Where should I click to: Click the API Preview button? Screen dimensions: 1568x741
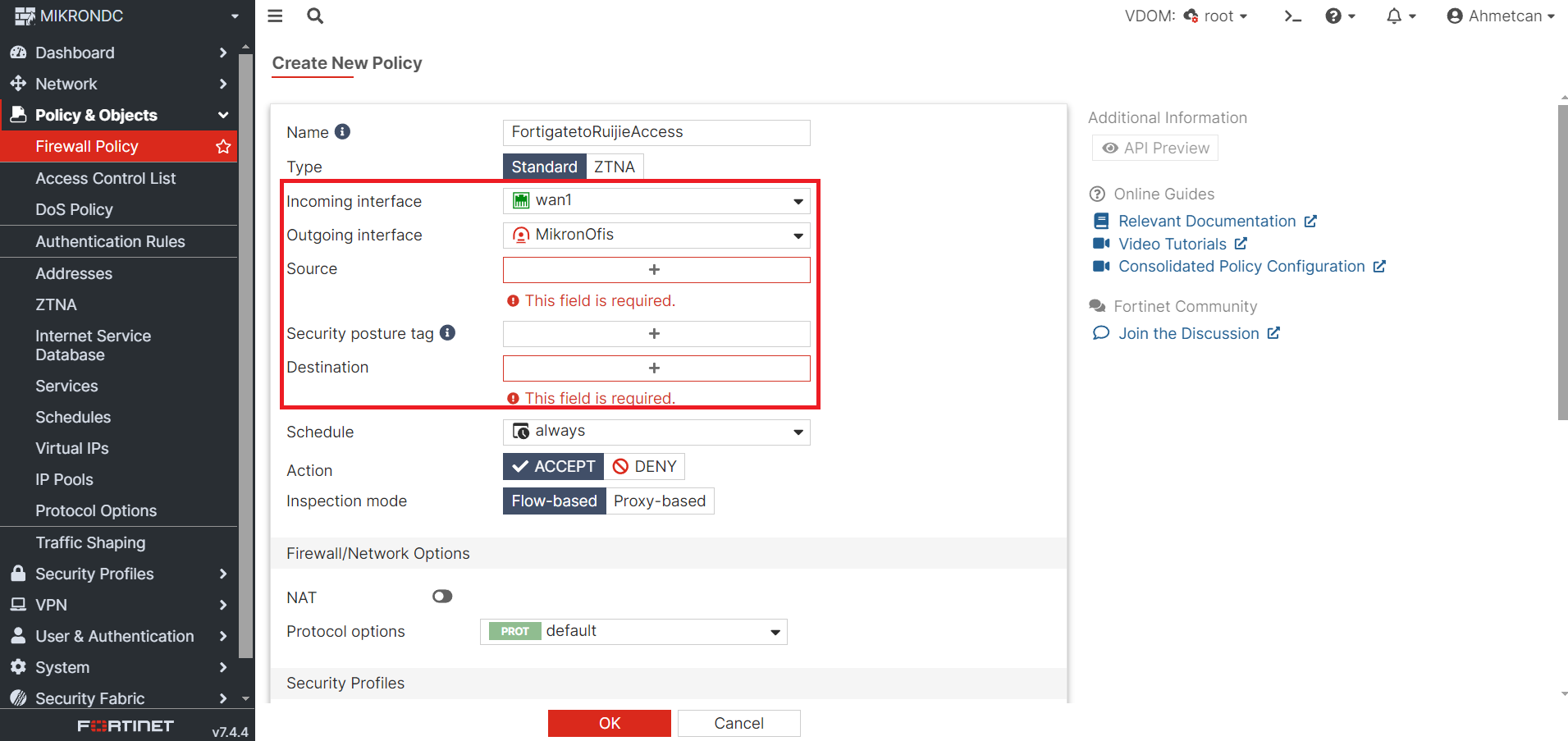click(1155, 148)
